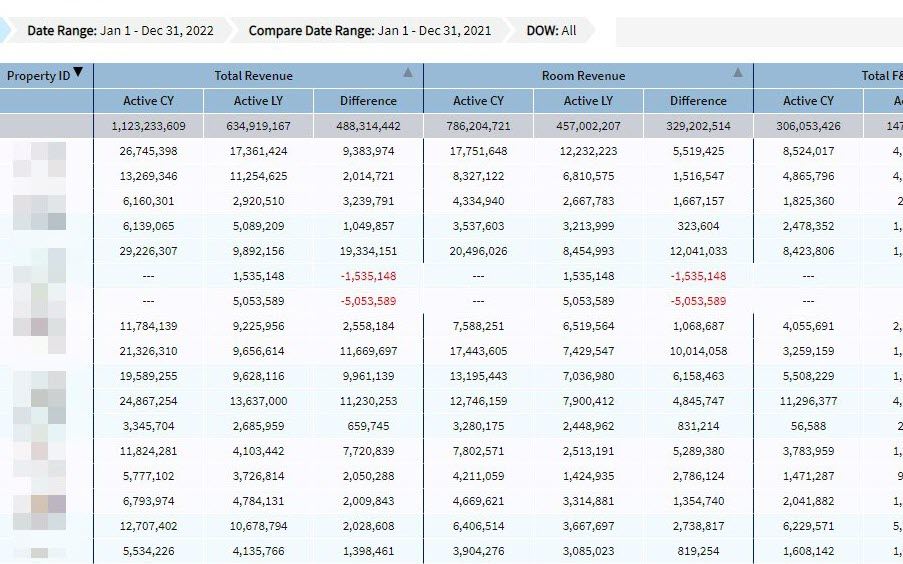903x564 pixels.
Task: Click the 29,226,307 Total Revenue cell
Action: pos(148,251)
